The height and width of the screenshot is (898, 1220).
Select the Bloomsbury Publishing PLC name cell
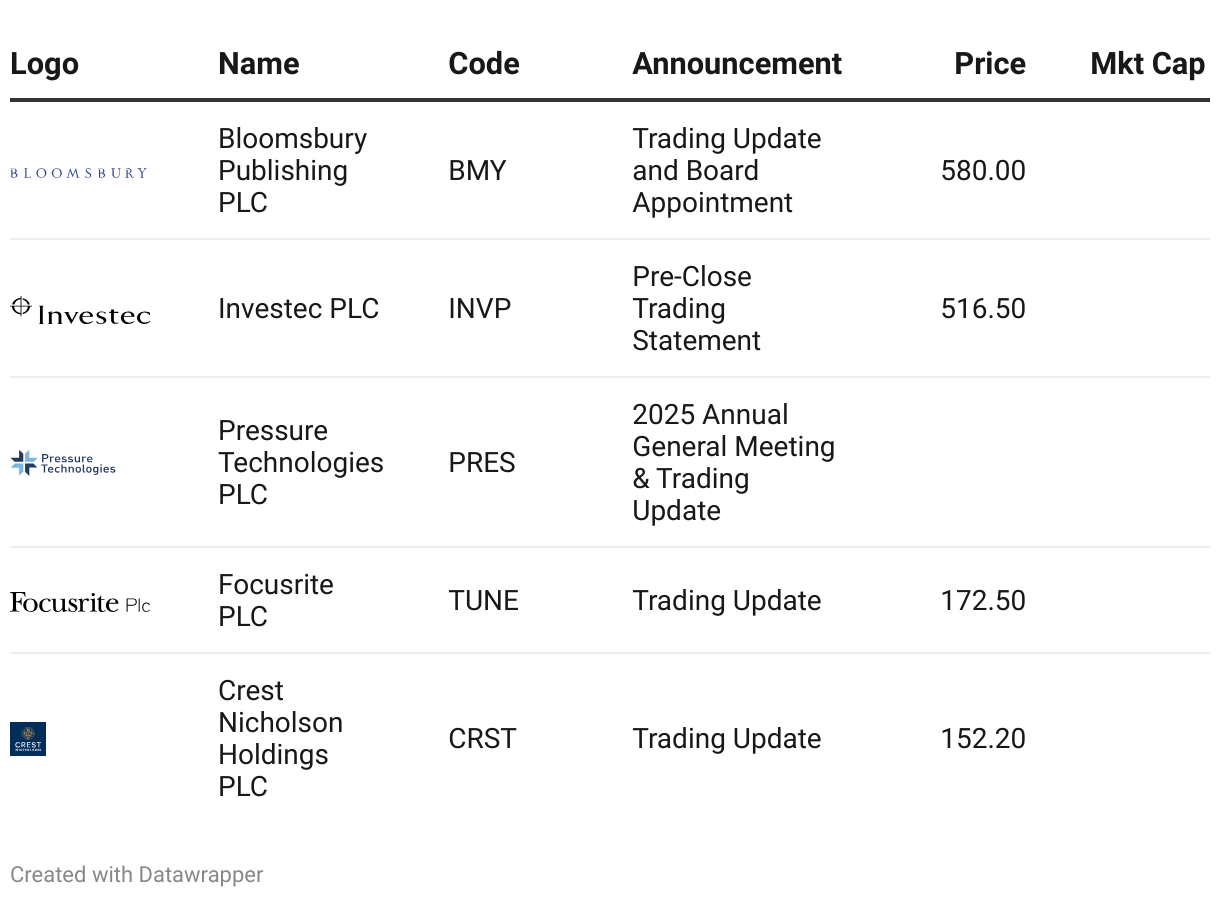[x=293, y=170]
